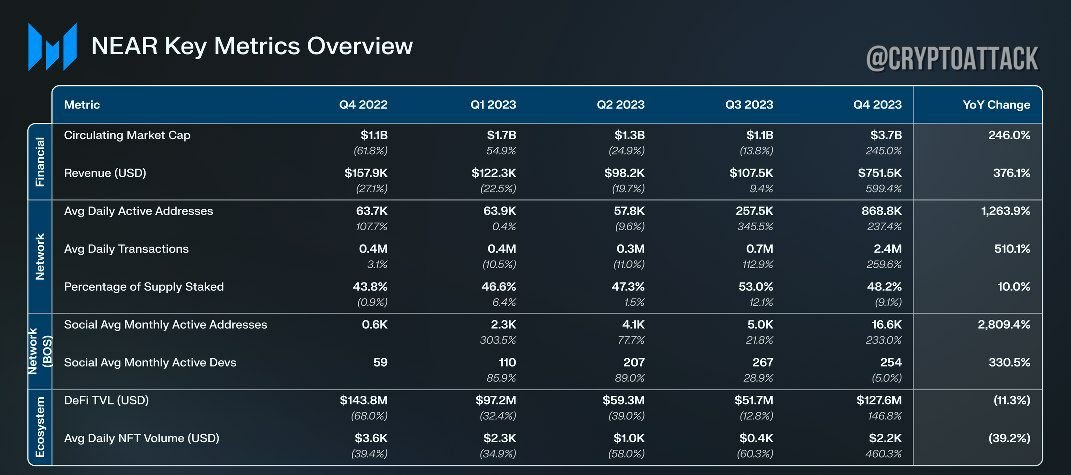This screenshot has width=1071, height=475.
Task: Click the $143.8M DeFi TVL value
Action: pyautogui.click(x=364, y=401)
